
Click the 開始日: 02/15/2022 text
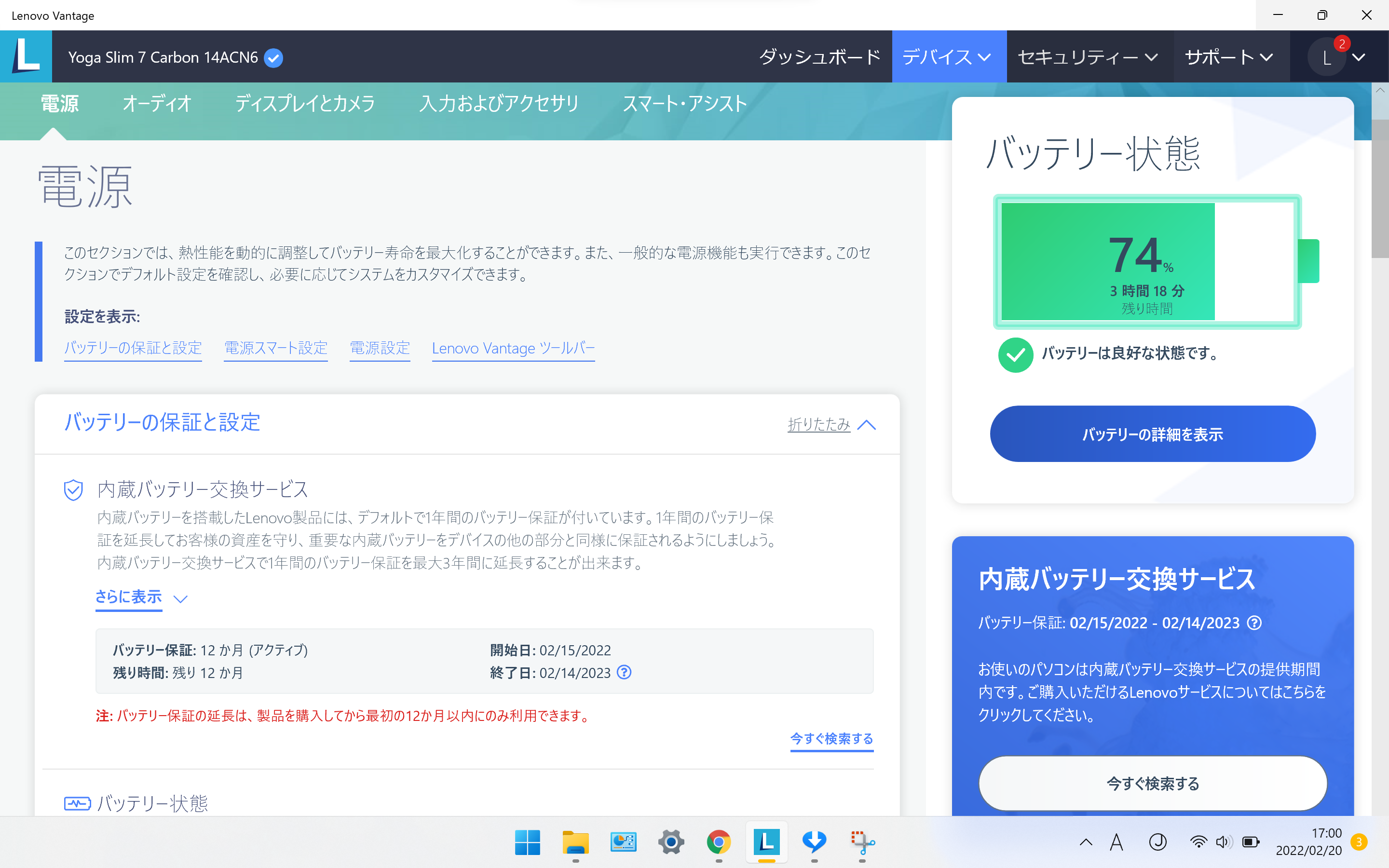pyautogui.click(x=550, y=651)
